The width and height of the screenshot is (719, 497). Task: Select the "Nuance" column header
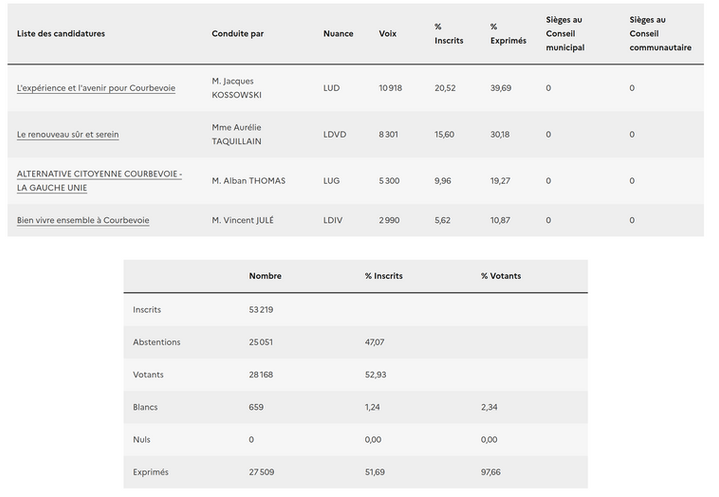[338, 34]
